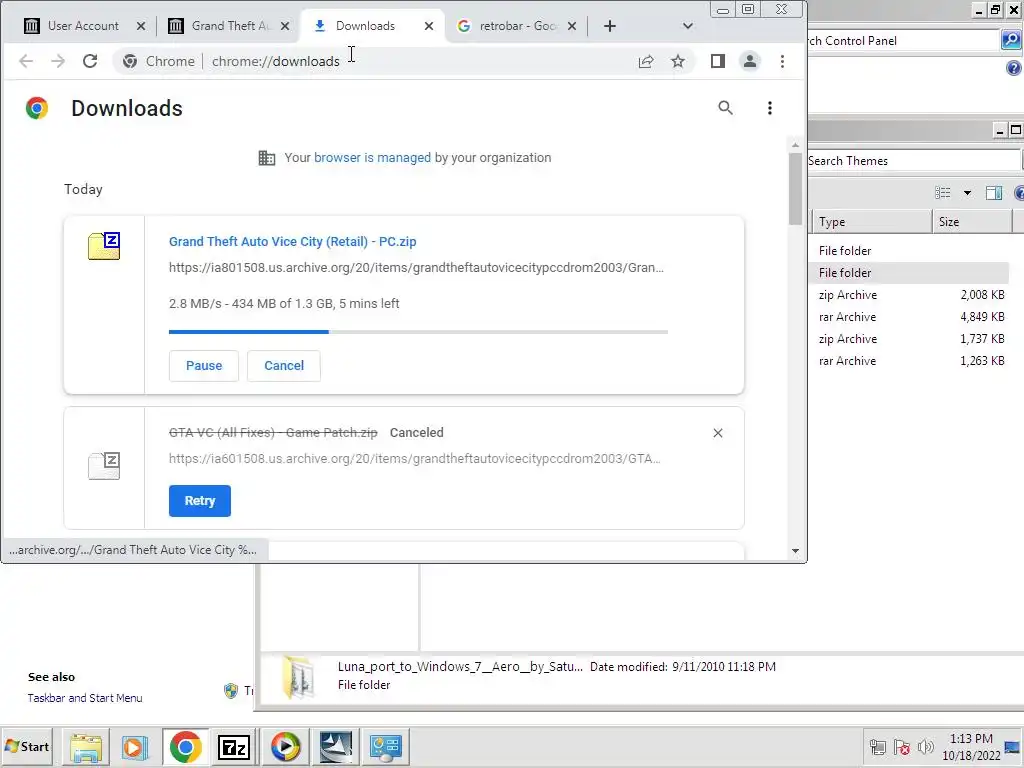
Task: Change the view icon in Explorer window
Action: tap(942, 193)
